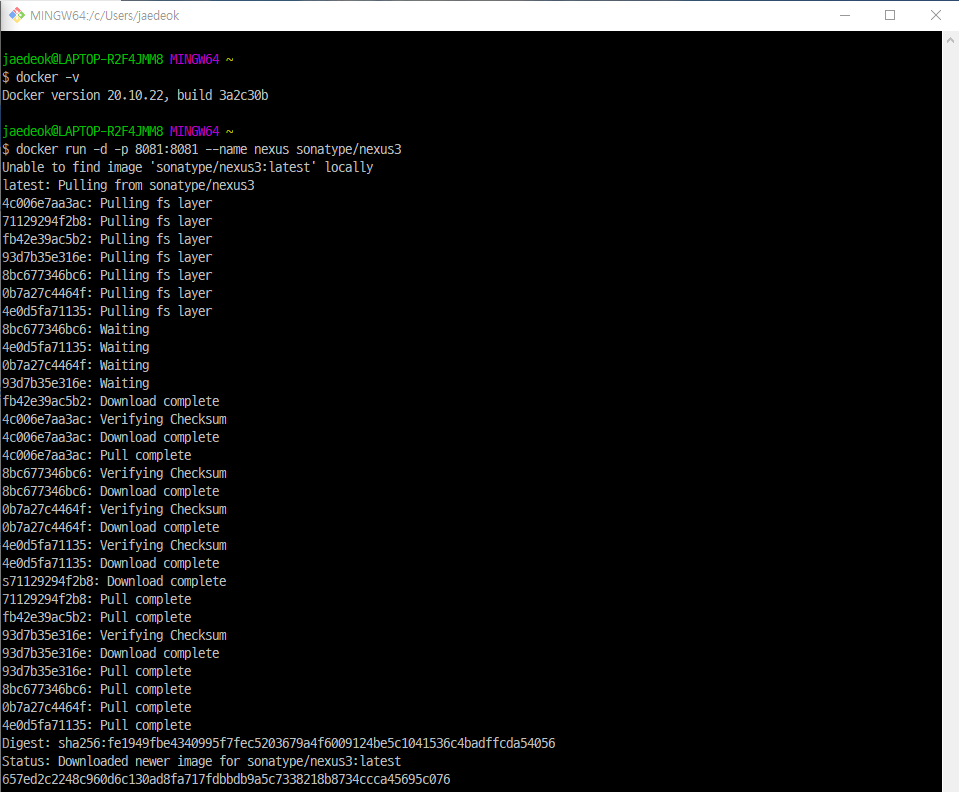The width and height of the screenshot is (959, 792).
Task: Click '4c006e7aa3ac: Pull complete' line
Action: tap(97, 456)
